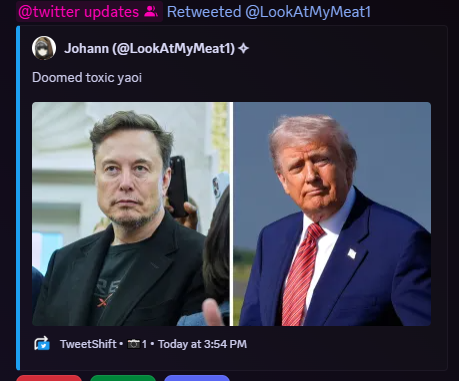459x381 pixels.
Task: Click the "Doomed toxic yaoi" tweet text
Action: click(x=87, y=77)
